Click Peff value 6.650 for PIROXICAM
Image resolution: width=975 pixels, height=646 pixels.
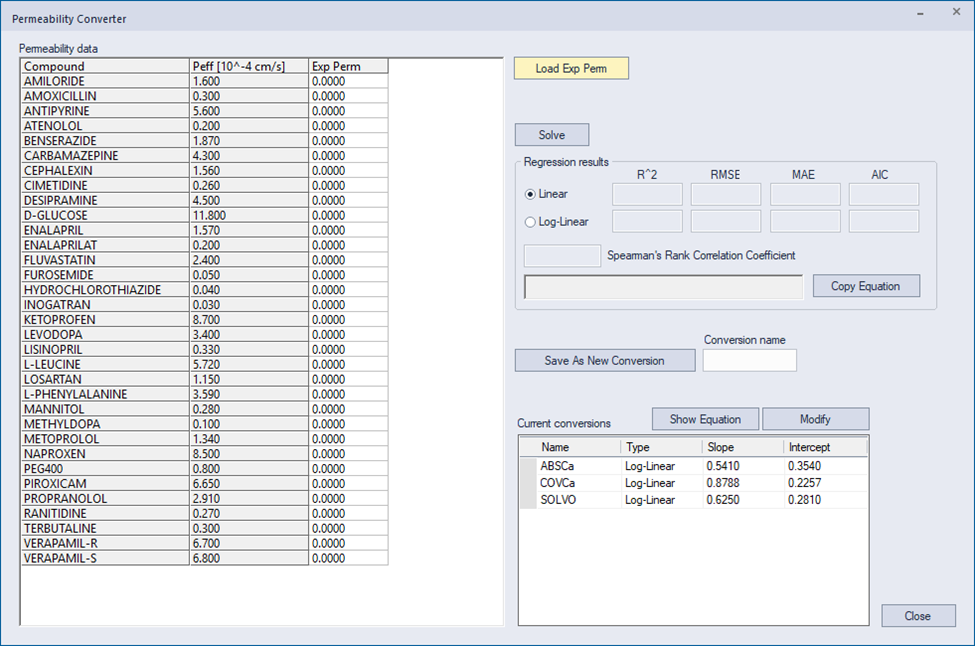pyautogui.click(x=249, y=484)
